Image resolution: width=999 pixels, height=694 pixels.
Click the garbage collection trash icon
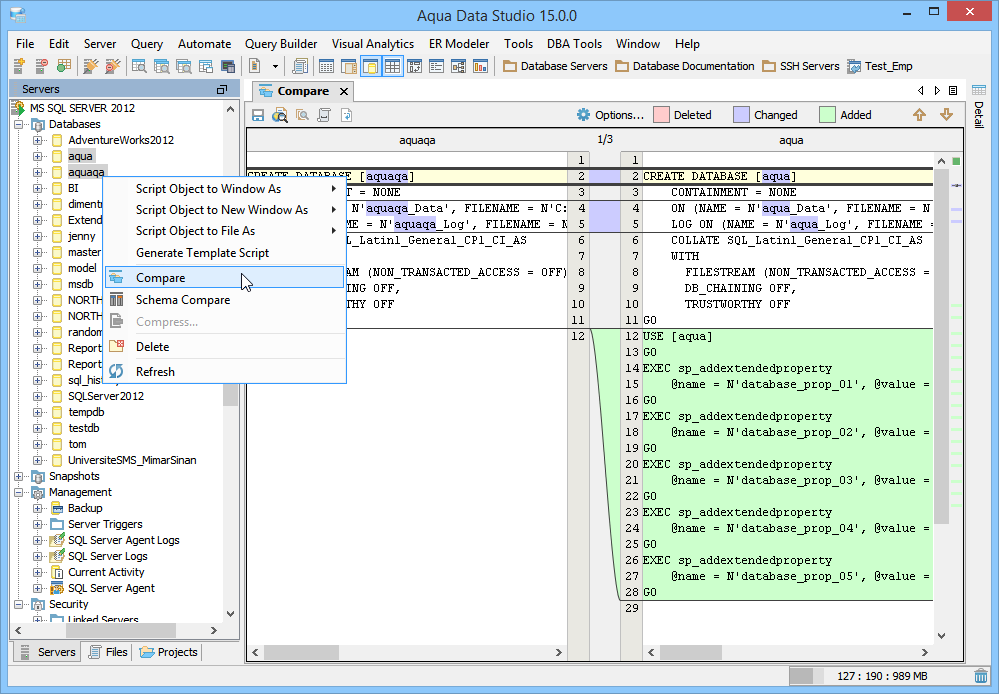979,677
